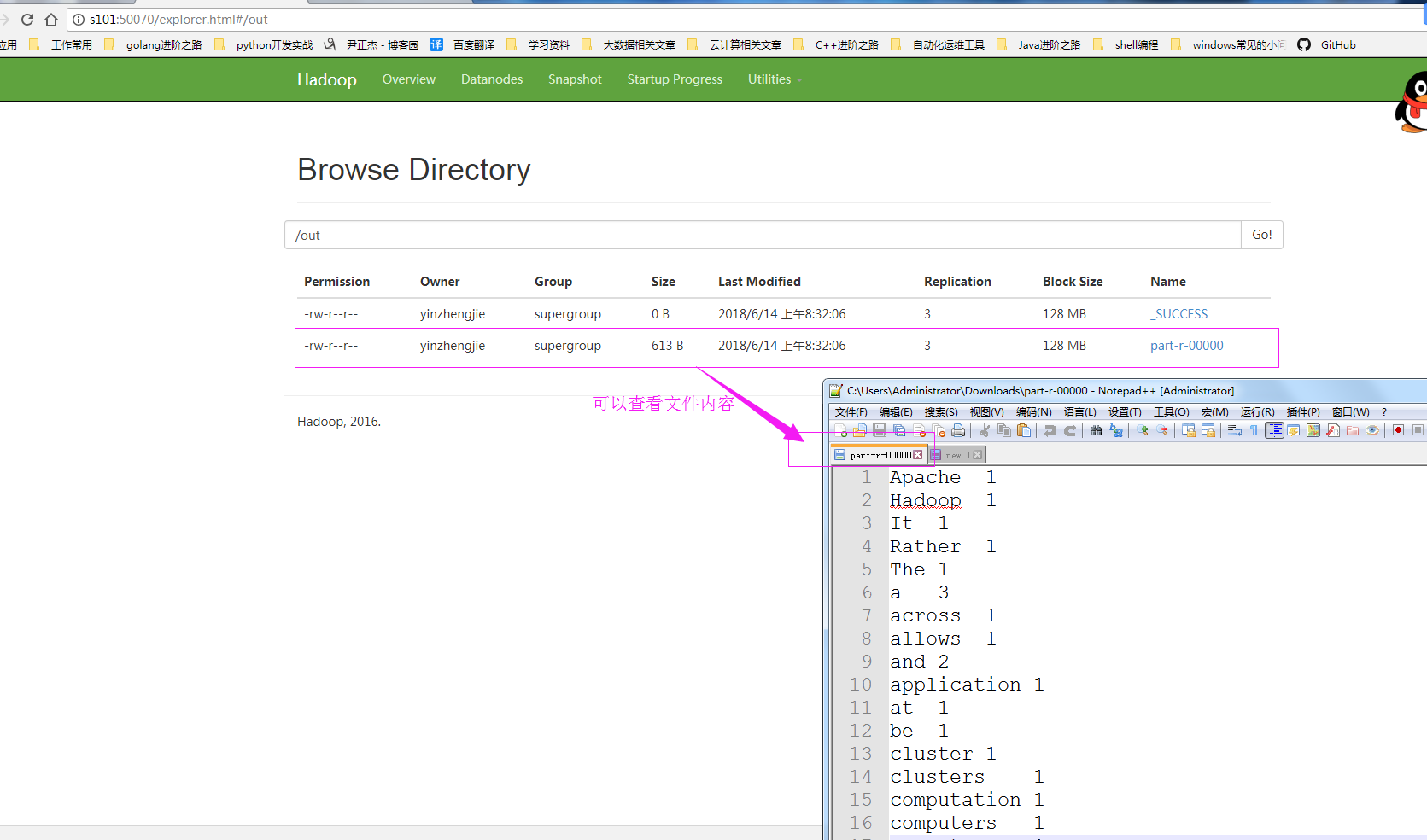
Task: Click the browser Home icon
Action: (x=51, y=20)
